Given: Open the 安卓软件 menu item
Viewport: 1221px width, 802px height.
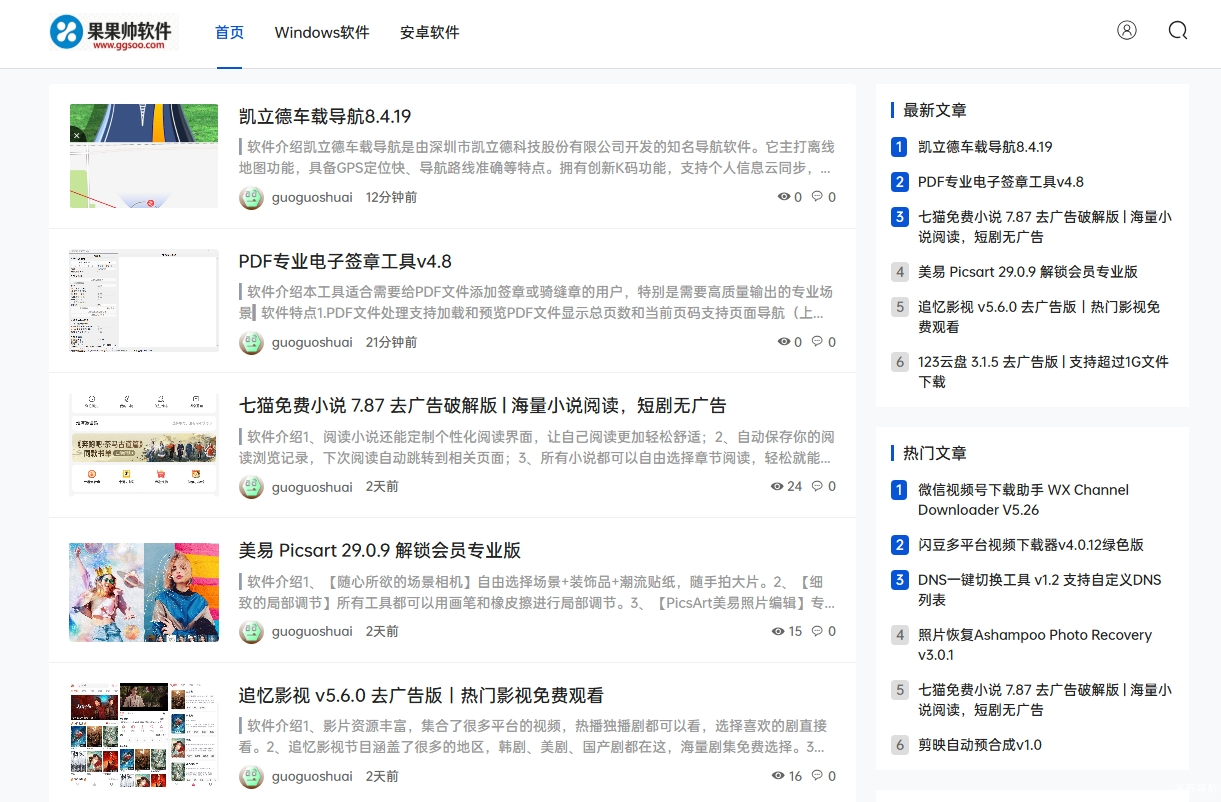Looking at the screenshot, I should coord(429,32).
